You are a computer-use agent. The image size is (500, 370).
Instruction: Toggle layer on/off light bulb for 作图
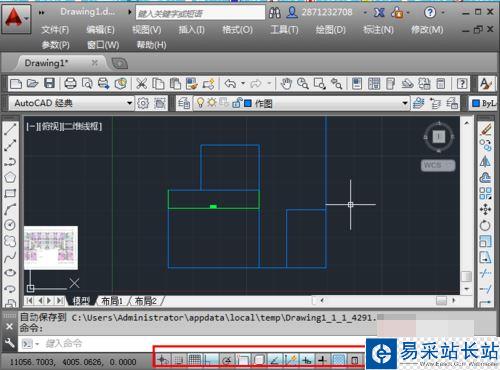point(200,103)
